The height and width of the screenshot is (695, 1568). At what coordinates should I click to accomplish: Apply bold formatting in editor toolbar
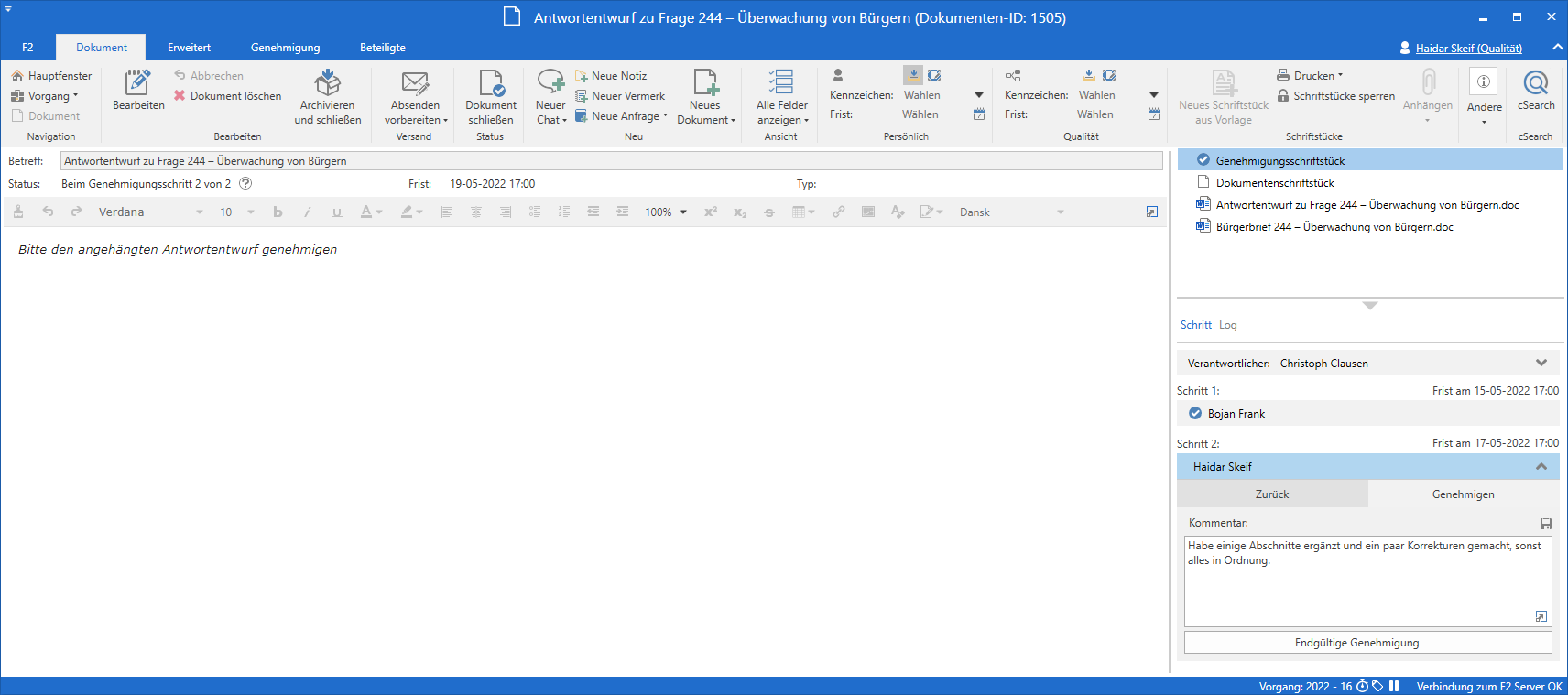(278, 212)
